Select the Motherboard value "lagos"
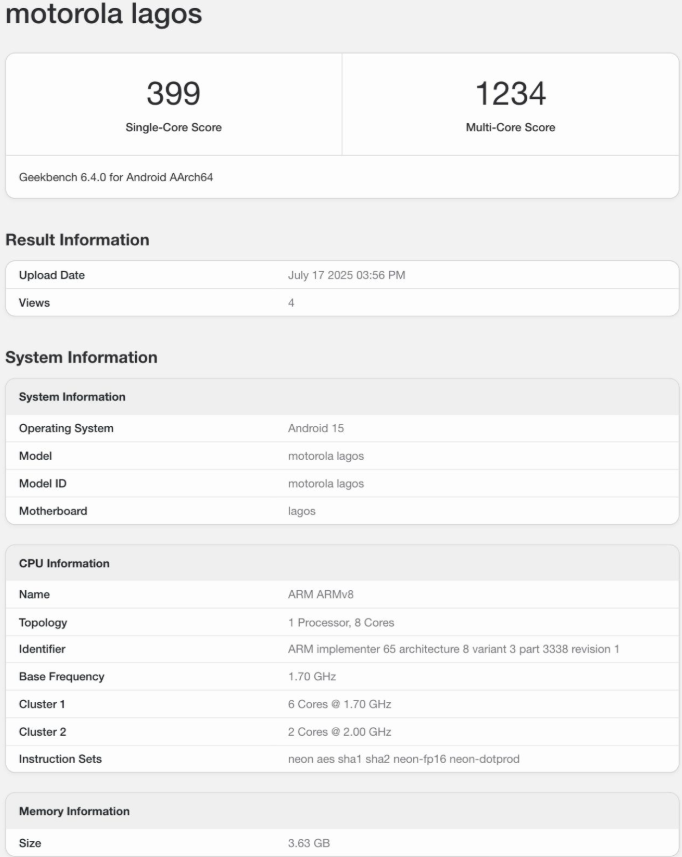 point(302,511)
